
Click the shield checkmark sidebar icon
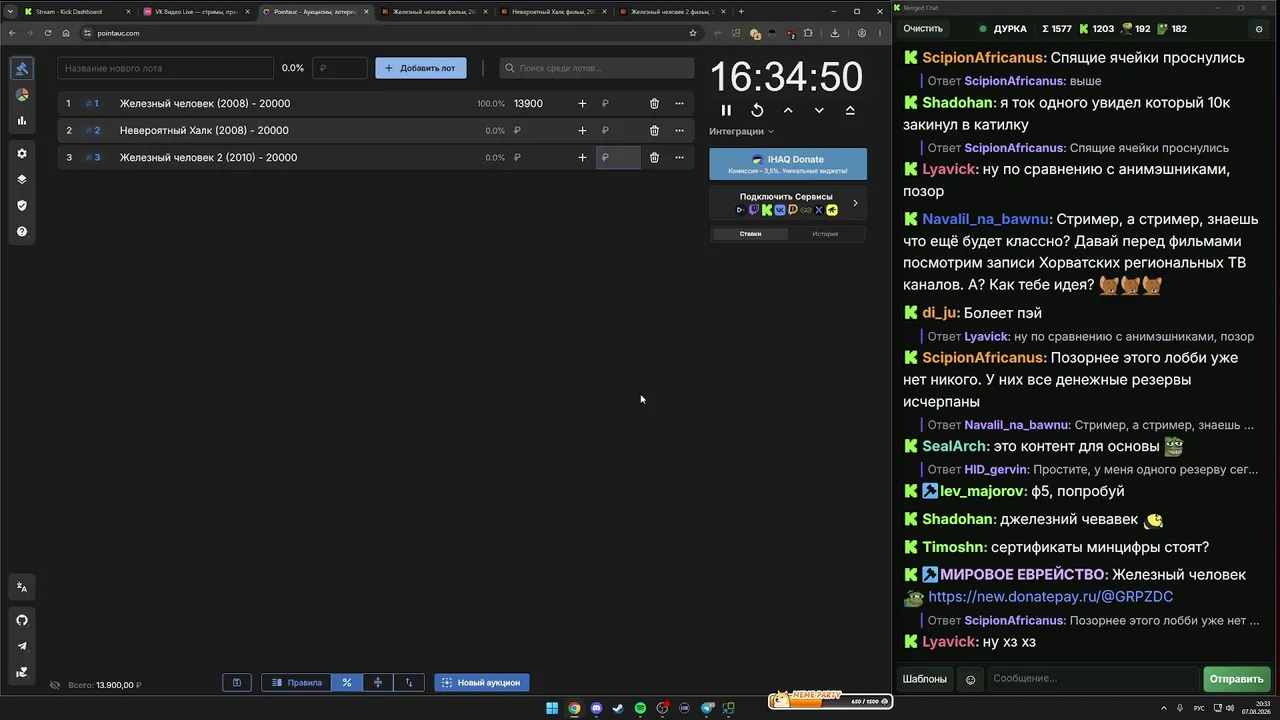22,205
